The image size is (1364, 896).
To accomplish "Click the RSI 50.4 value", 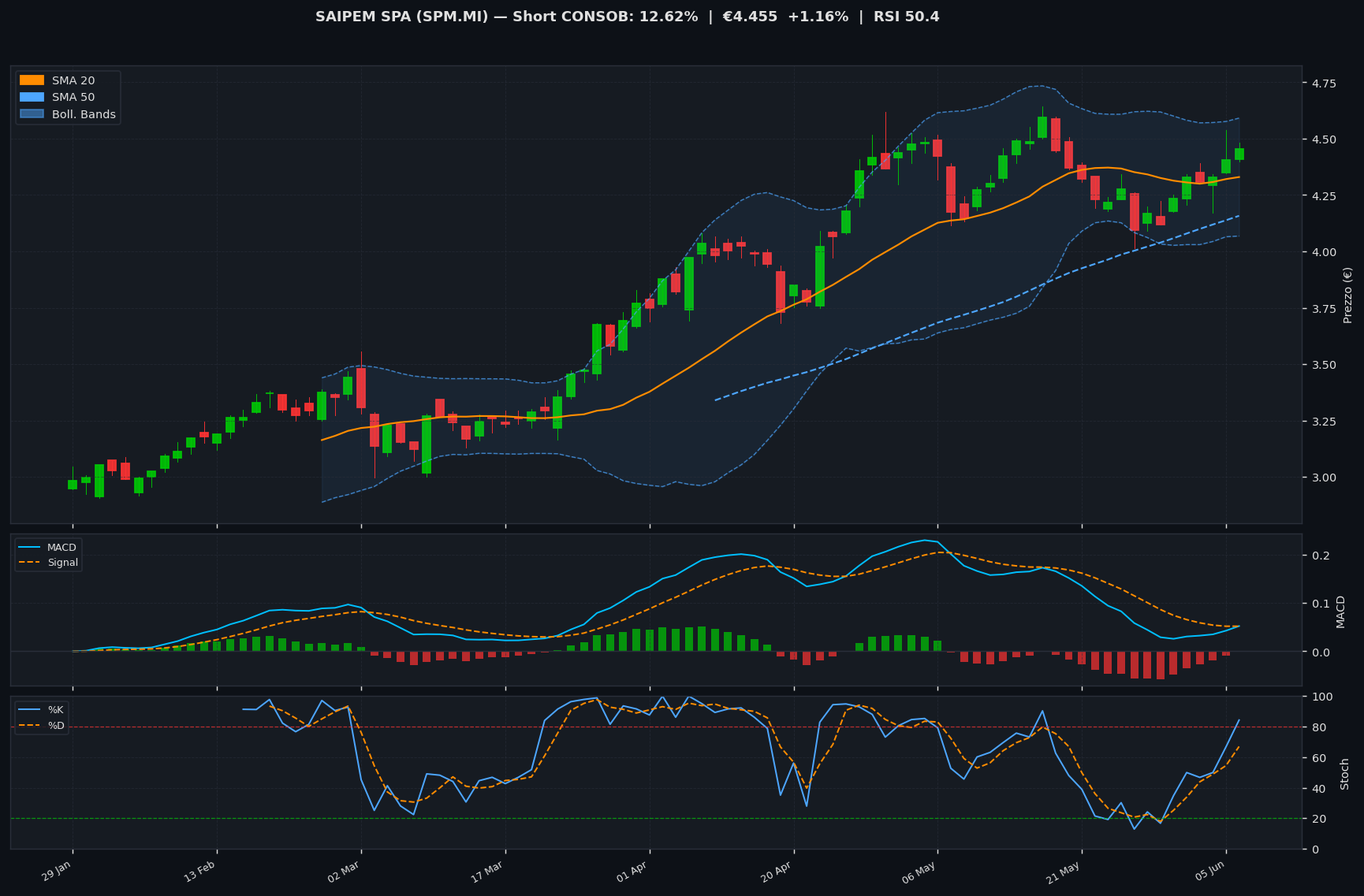I will pyautogui.click(x=906, y=17).
